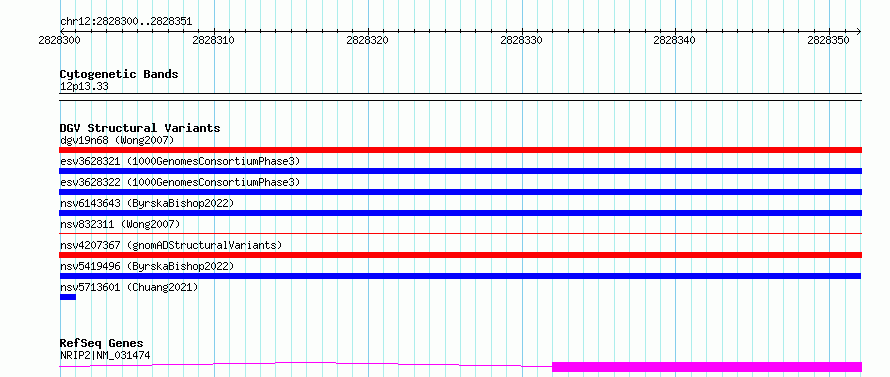Open variant nsv832311 (Wong2007) label
Viewport: 890px width, 377px height.
coord(120,224)
